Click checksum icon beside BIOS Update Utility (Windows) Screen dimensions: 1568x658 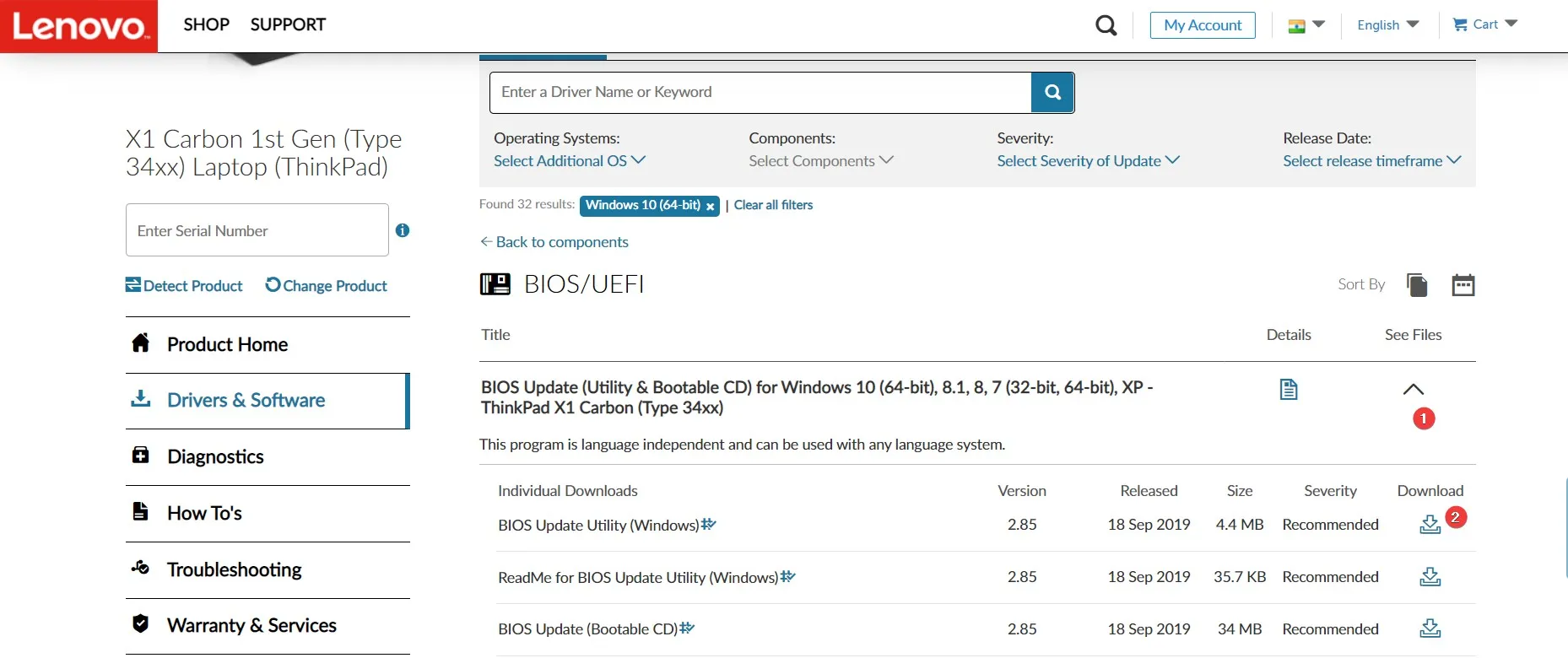709,524
